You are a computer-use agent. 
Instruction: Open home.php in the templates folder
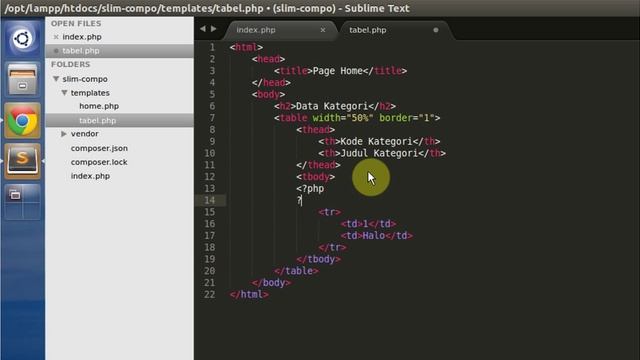[99, 106]
